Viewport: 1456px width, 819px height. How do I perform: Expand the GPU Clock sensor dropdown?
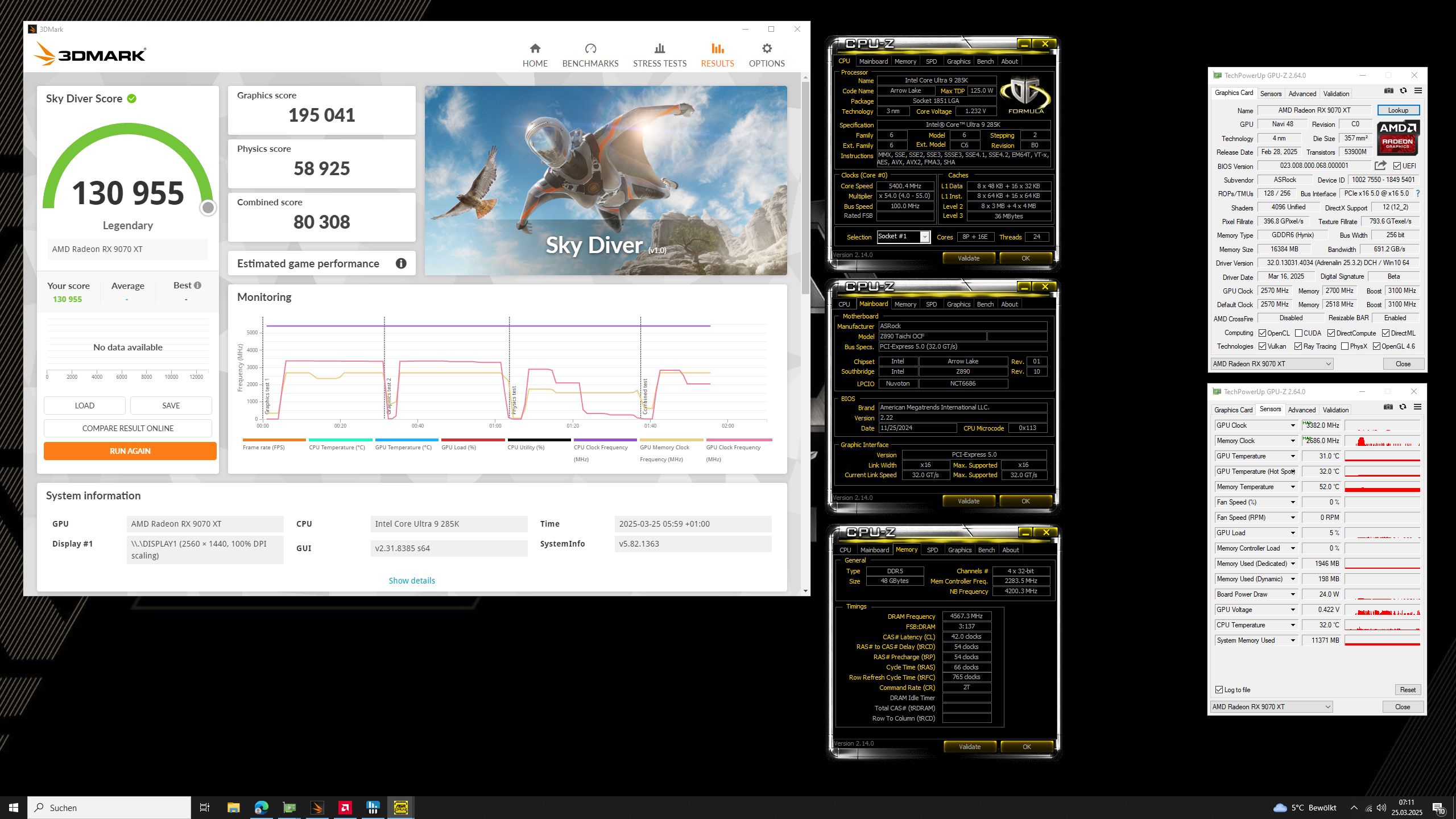tap(1293, 425)
